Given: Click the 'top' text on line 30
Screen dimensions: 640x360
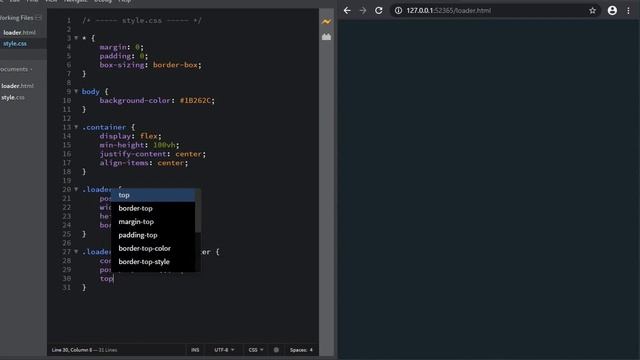Looking at the screenshot, I should pyautogui.click(x=106, y=279).
